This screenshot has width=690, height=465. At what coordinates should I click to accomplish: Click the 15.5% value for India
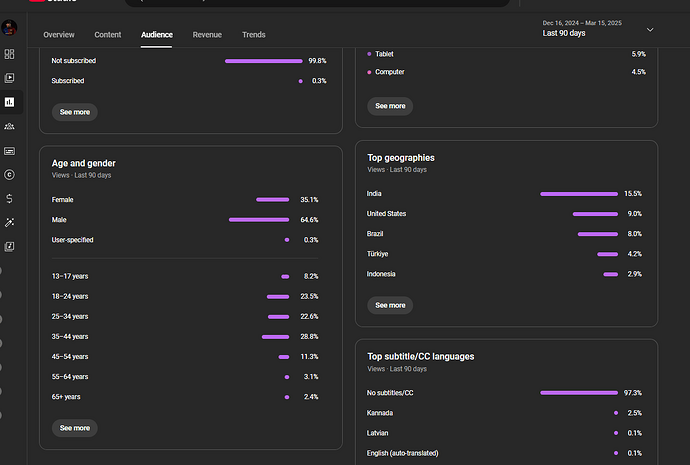[633, 194]
